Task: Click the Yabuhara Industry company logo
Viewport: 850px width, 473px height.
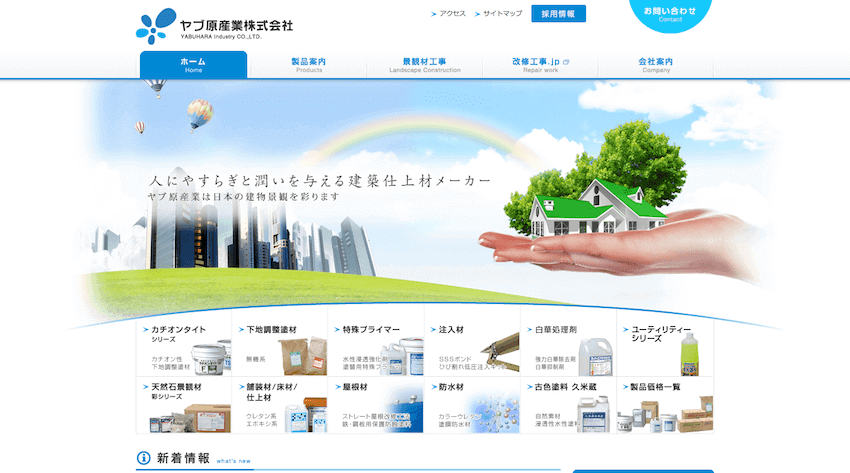Action: pos(214,26)
